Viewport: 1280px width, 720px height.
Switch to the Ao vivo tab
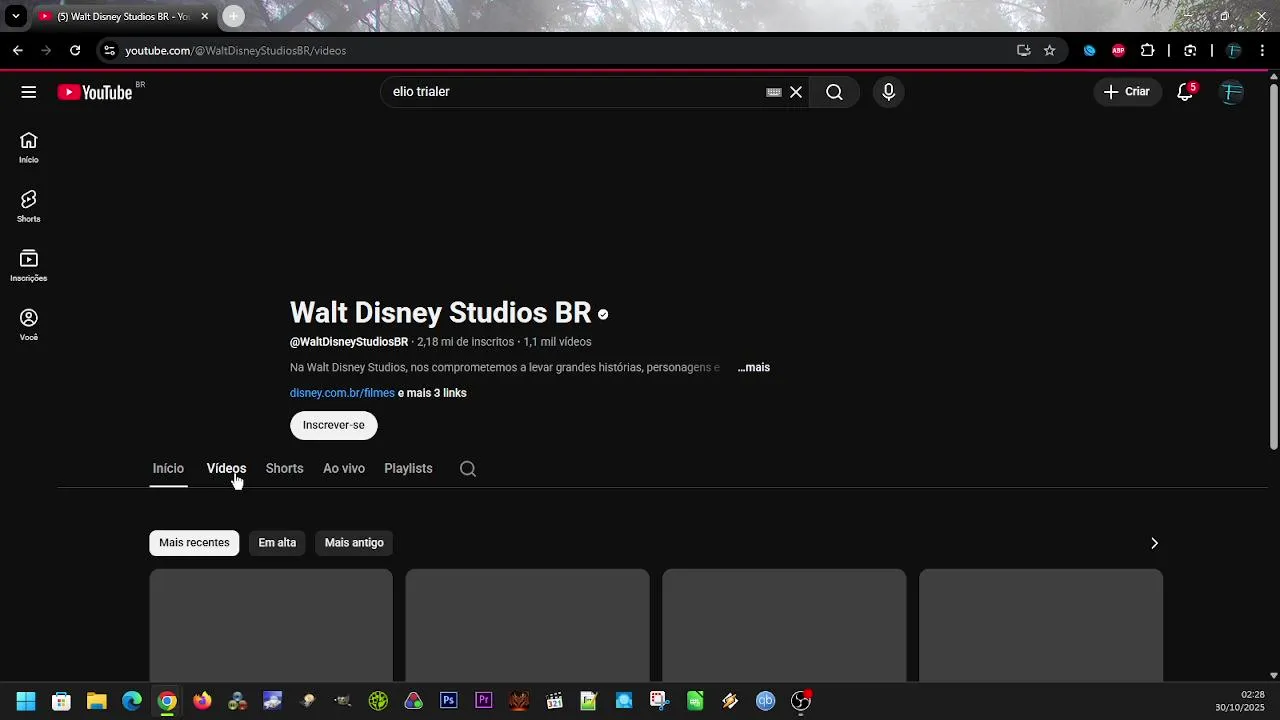coord(344,469)
